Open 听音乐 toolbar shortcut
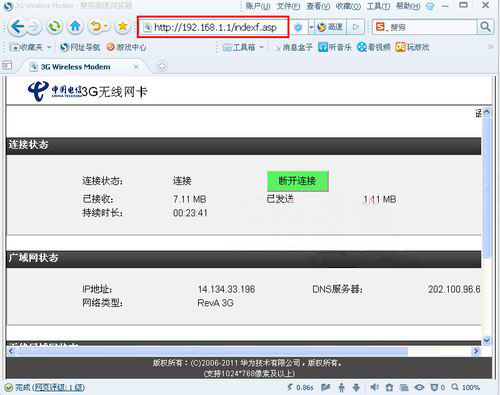This screenshot has width=500, height=395. coord(335,47)
